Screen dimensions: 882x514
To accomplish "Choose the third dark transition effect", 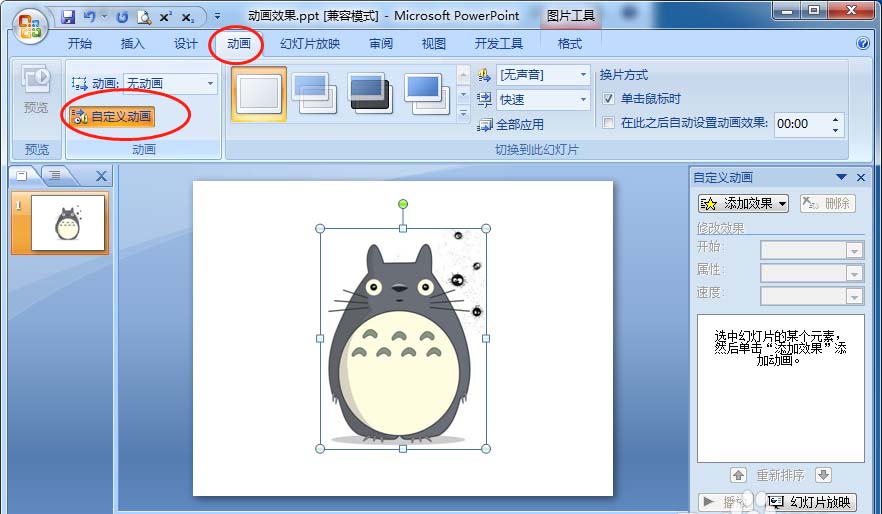I will pos(369,93).
